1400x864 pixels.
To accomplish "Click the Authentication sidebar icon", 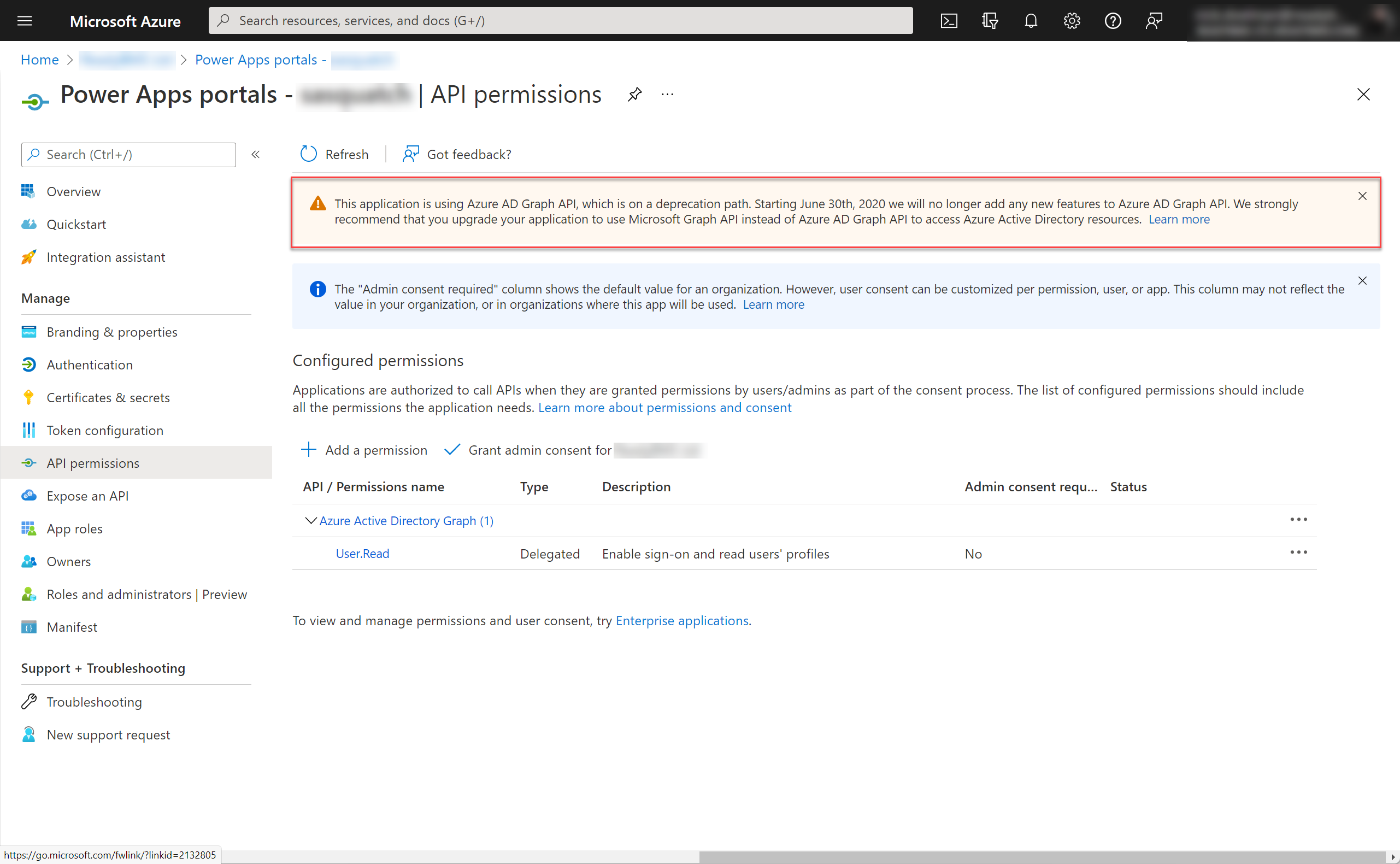I will point(28,364).
